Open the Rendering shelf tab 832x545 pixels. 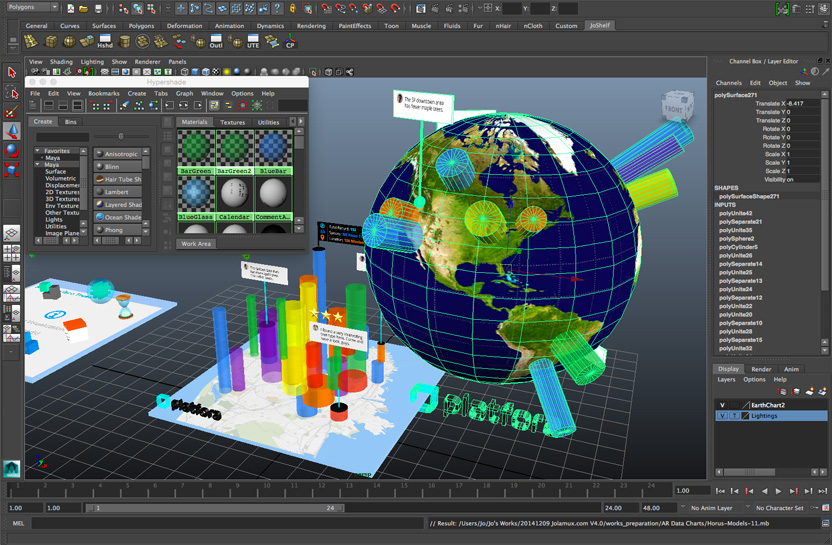pos(311,26)
